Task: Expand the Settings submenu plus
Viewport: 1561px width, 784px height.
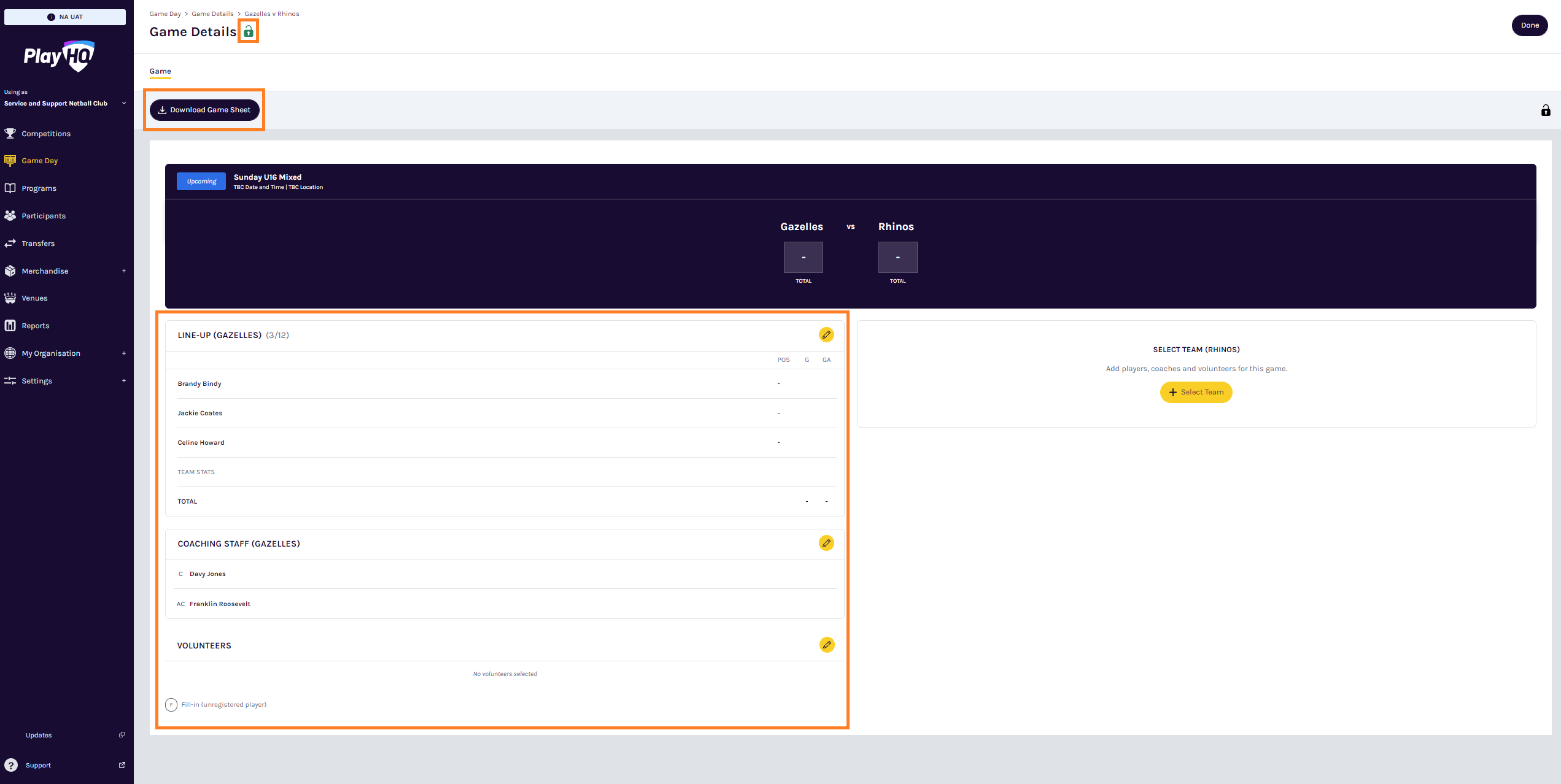Action: (124, 381)
